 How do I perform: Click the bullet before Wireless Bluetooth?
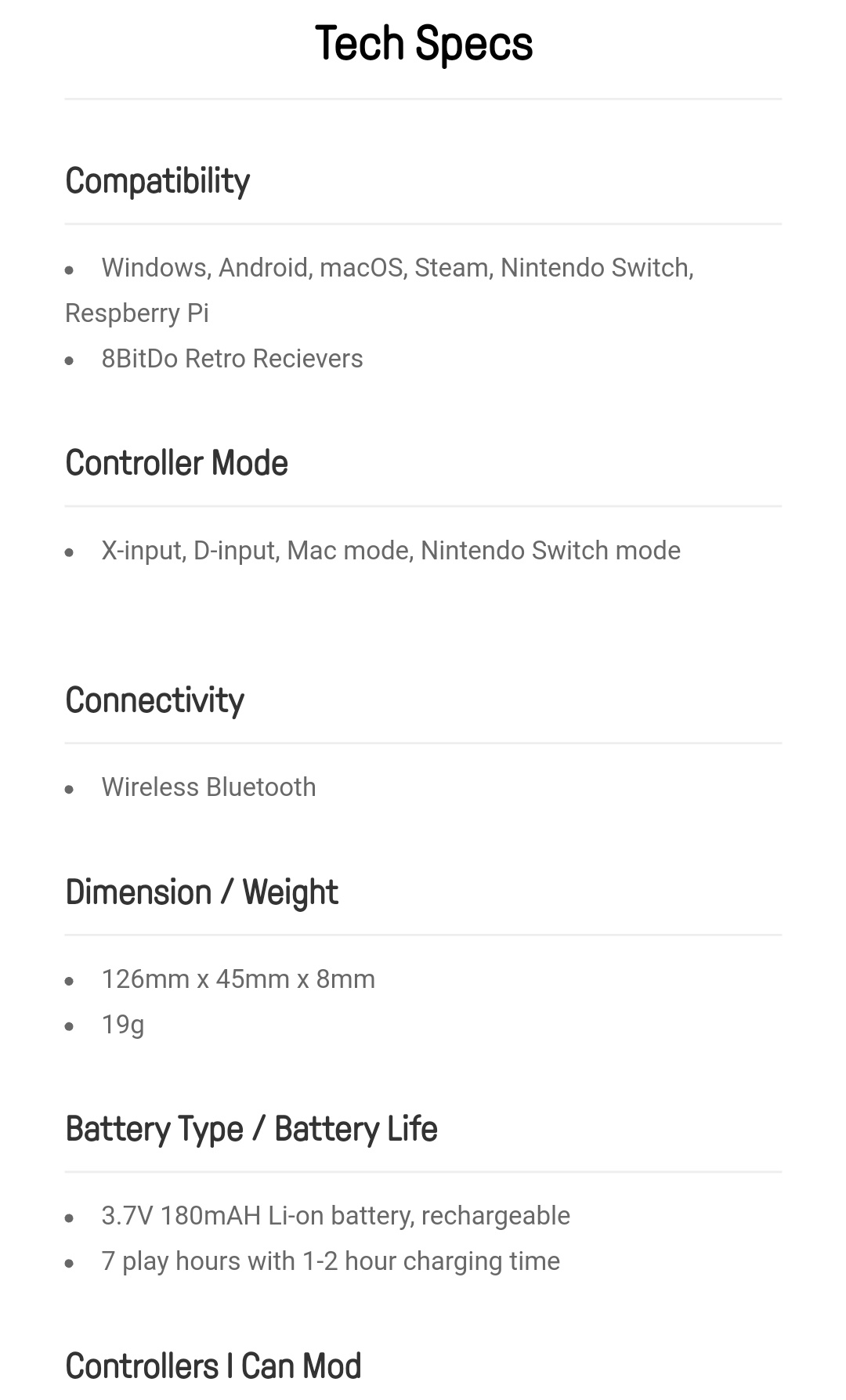tap(70, 789)
